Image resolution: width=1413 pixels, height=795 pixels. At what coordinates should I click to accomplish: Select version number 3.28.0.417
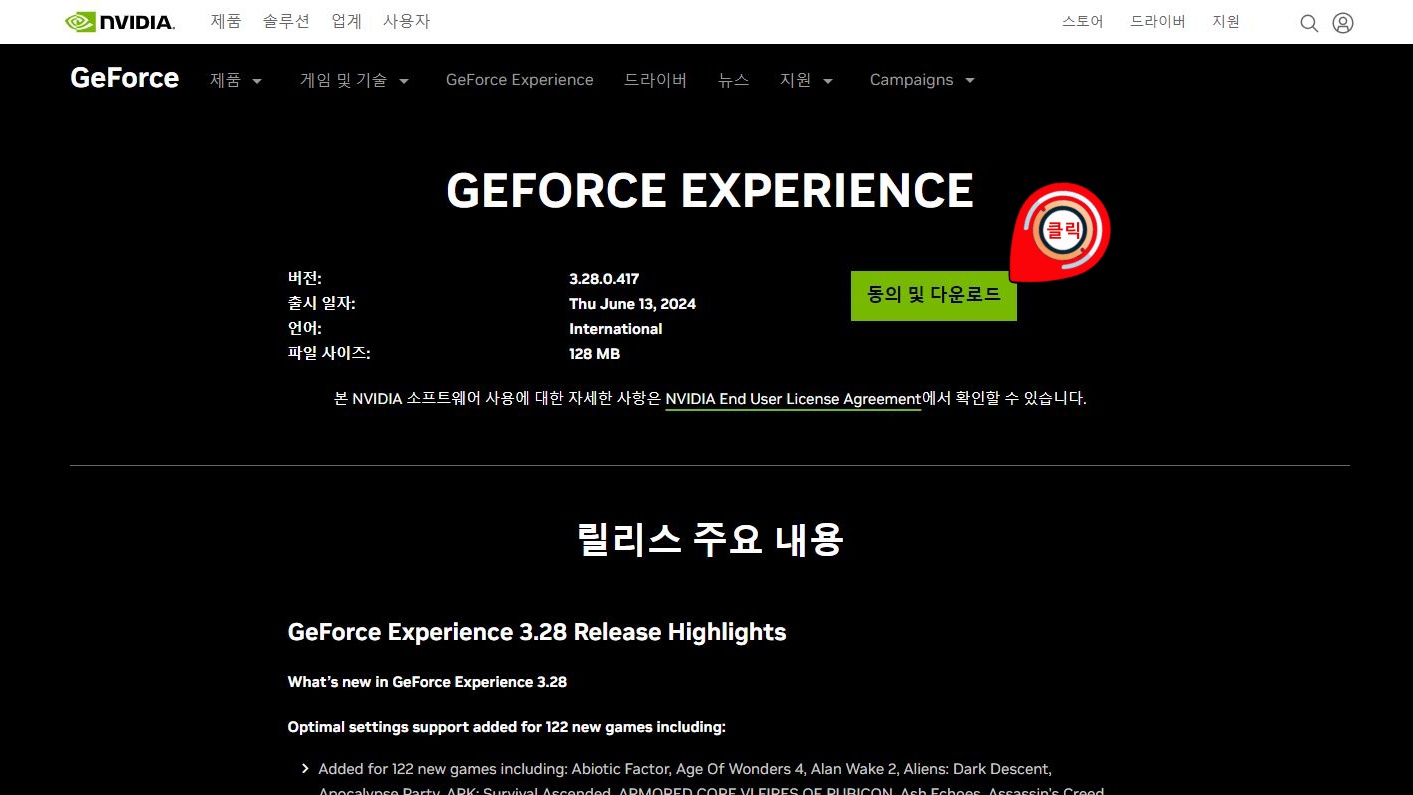[604, 279]
